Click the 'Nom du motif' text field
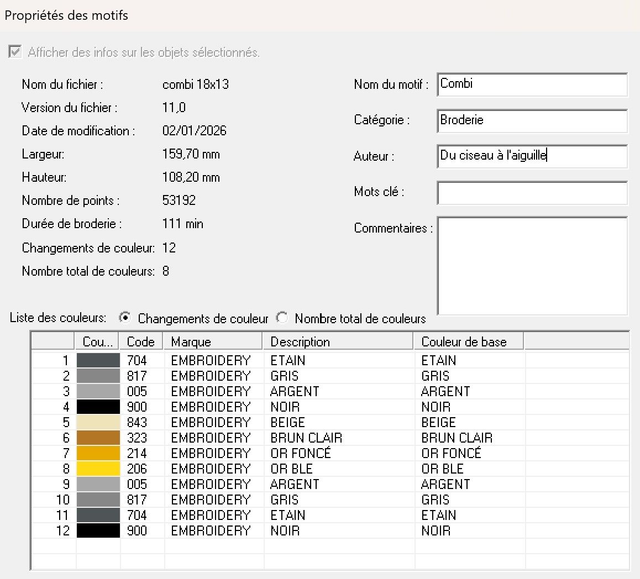 532,85
